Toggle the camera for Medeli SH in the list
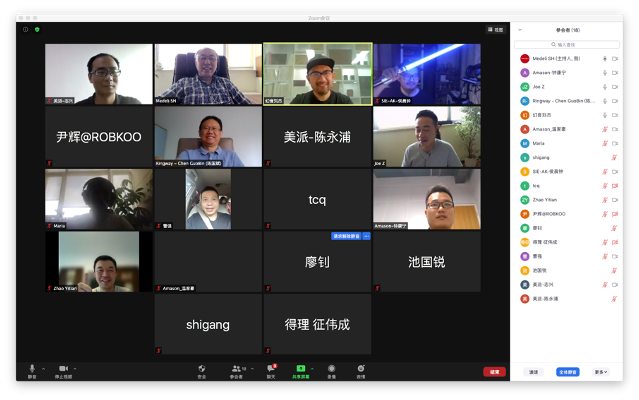Image resolution: width=639 pixels, height=400 pixels. coord(616,59)
